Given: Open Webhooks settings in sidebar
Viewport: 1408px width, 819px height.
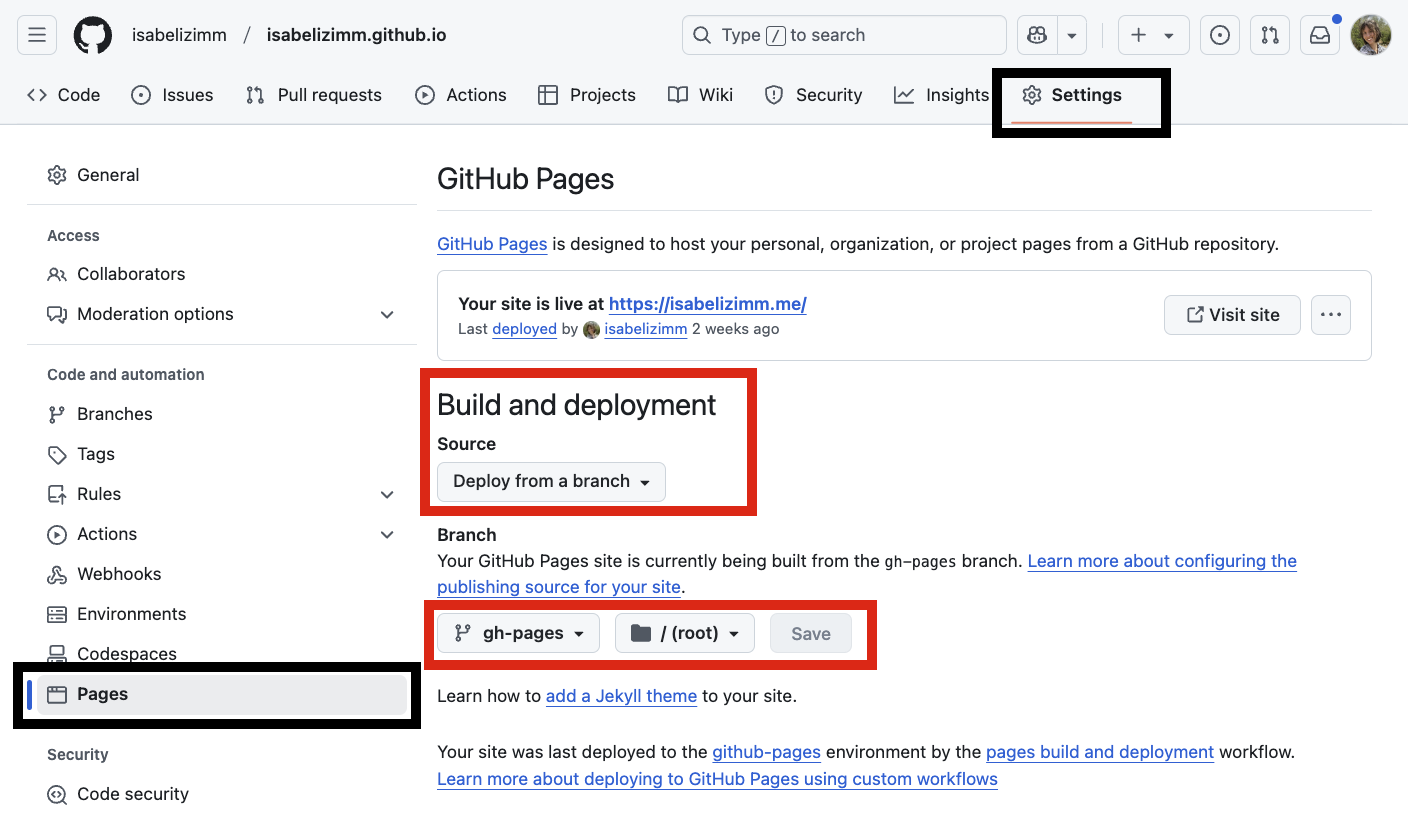Looking at the screenshot, I should tap(221, 574).
